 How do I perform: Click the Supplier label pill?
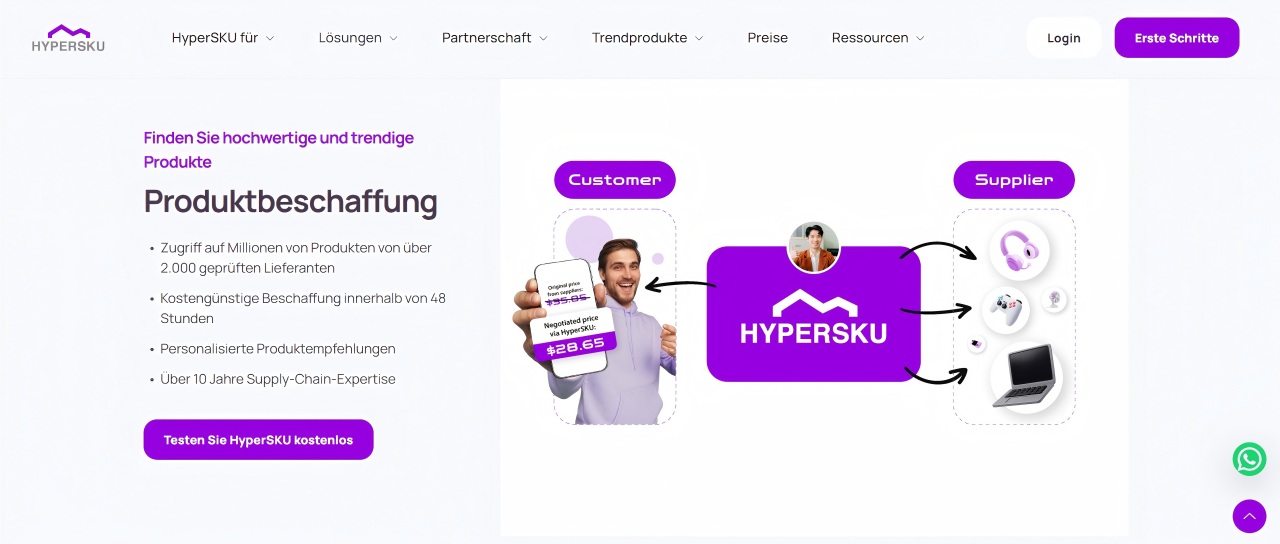pos(1014,180)
